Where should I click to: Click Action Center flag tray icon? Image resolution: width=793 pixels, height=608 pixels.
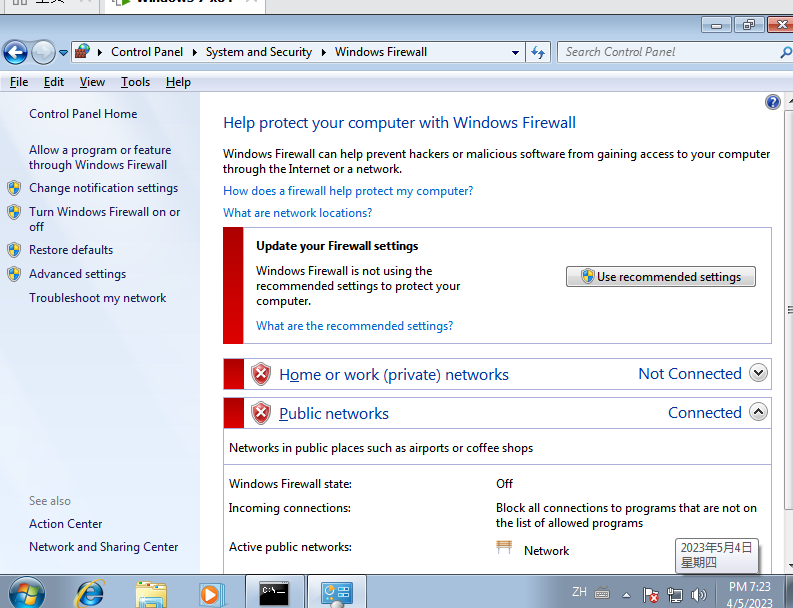[x=650, y=595]
